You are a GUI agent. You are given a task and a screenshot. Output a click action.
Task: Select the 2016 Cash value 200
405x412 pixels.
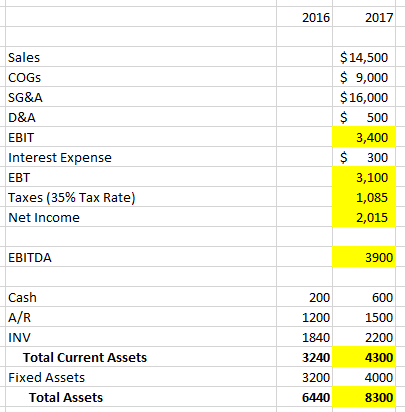click(x=304, y=297)
